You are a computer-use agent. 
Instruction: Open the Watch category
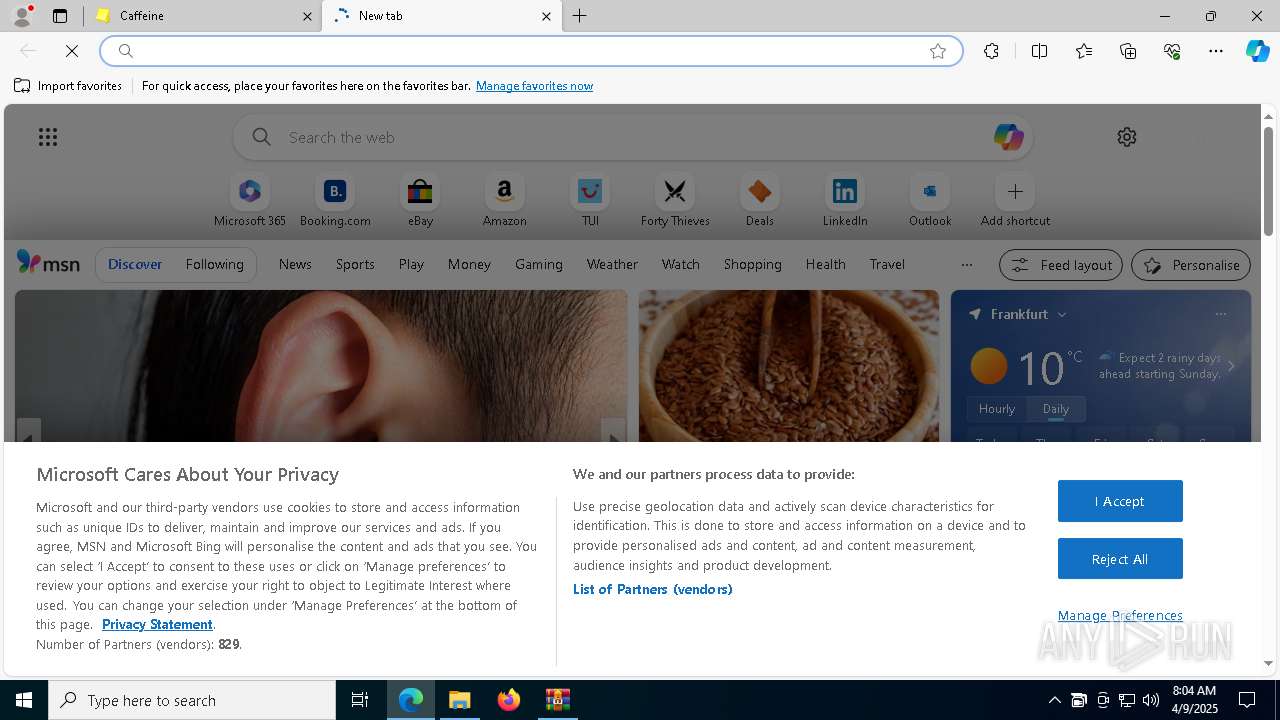(681, 264)
